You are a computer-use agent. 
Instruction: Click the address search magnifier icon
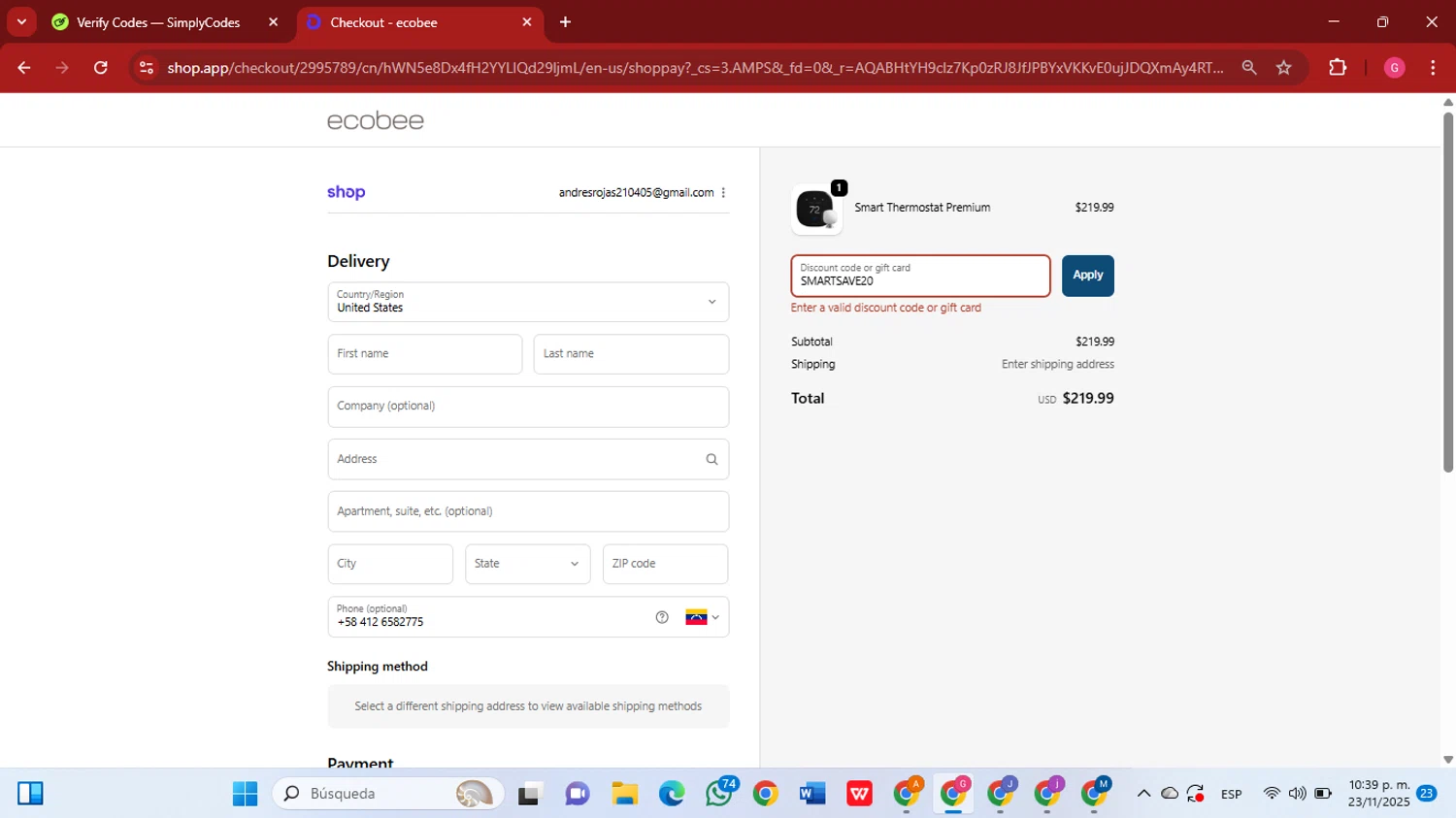click(x=711, y=459)
